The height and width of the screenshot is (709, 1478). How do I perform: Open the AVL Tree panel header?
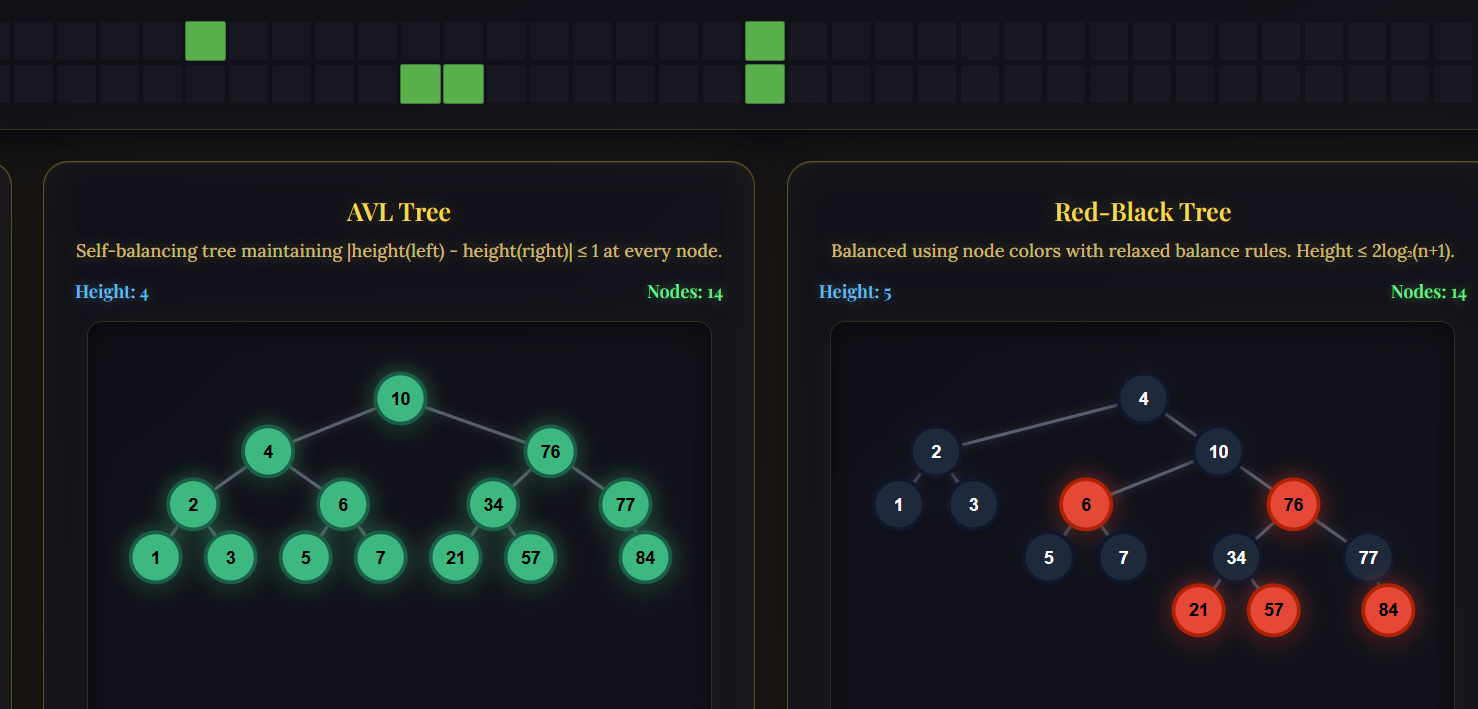click(399, 212)
